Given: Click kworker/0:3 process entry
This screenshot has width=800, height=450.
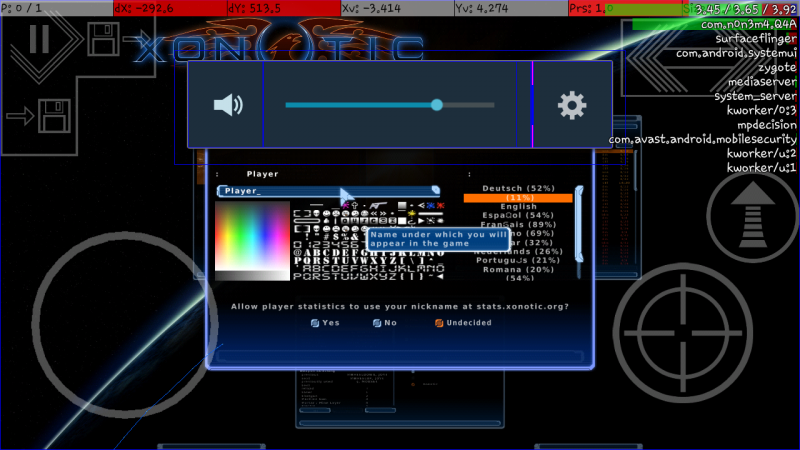Looking at the screenshot, I should 762,110.
